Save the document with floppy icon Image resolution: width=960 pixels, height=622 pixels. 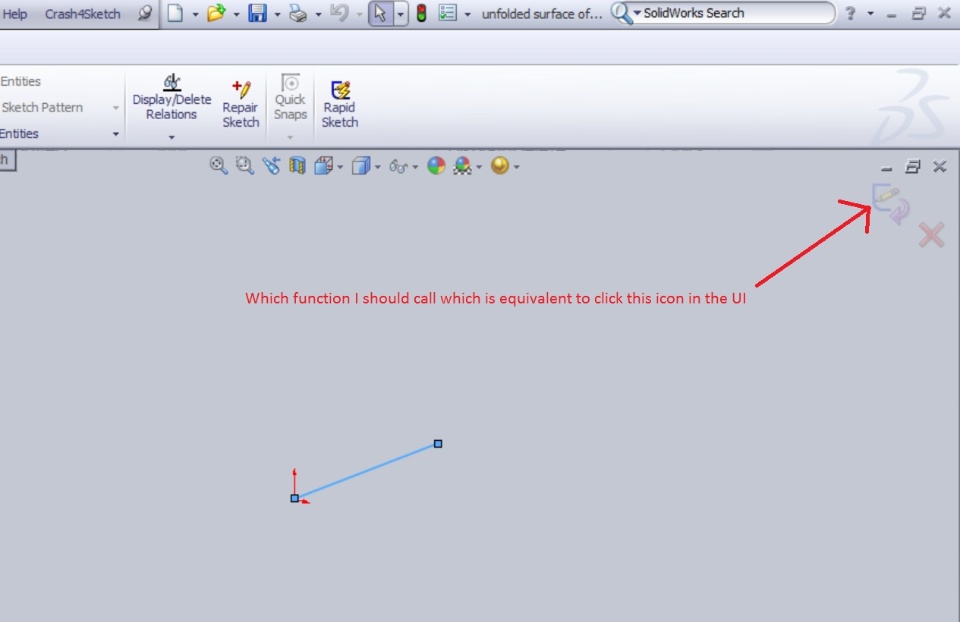click(x=257, y=13)
